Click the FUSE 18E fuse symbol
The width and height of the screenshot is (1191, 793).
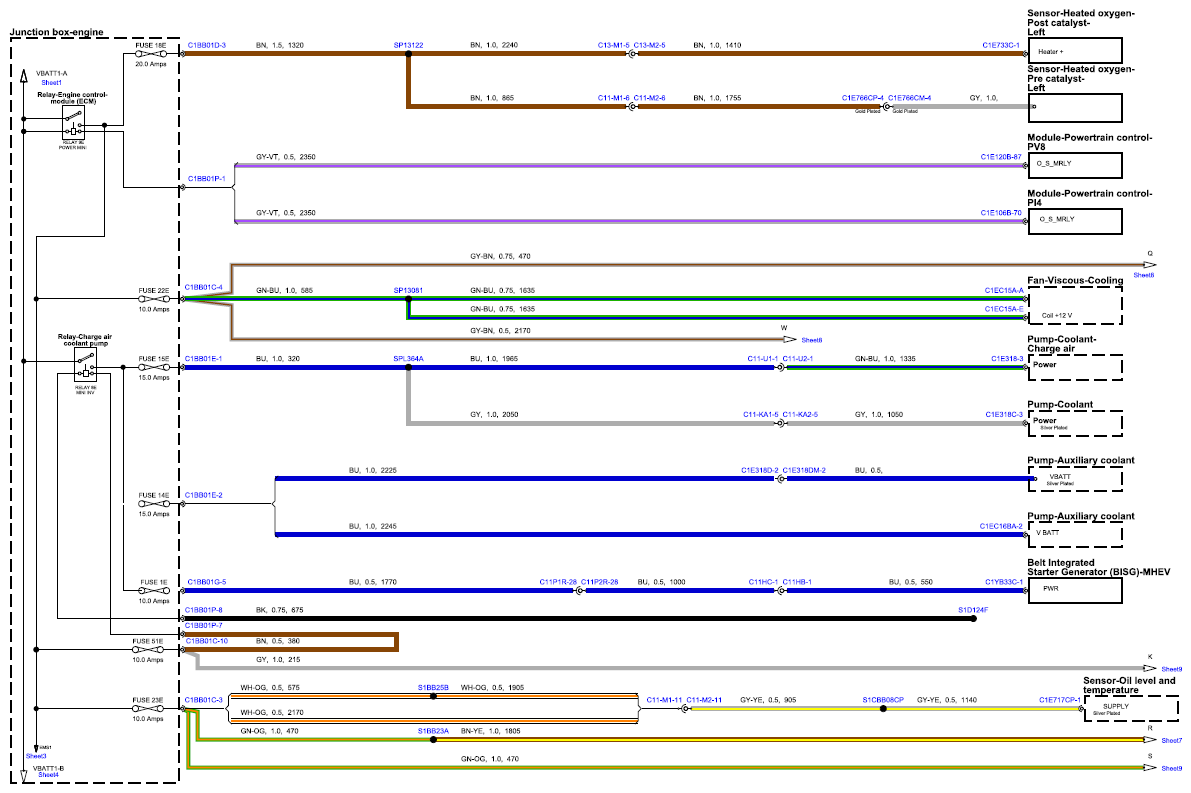(150, 54)
